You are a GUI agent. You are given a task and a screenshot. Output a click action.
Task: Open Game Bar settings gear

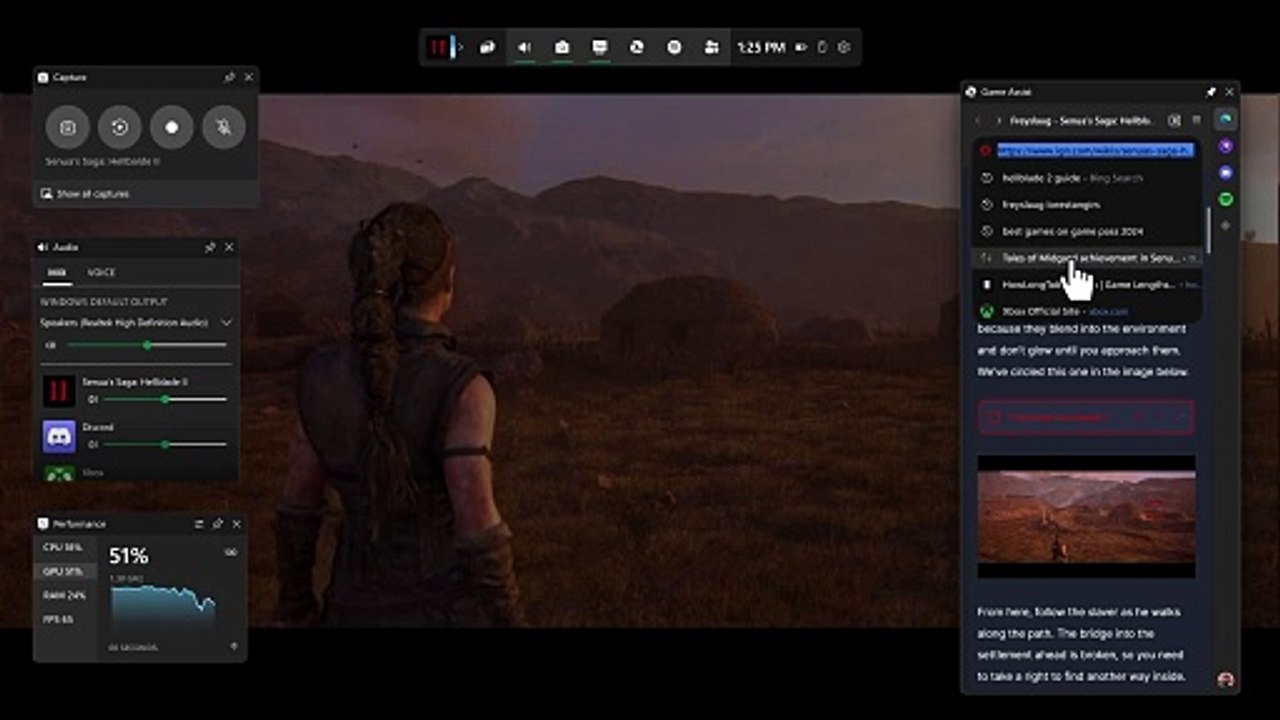(x=844, y=47)
